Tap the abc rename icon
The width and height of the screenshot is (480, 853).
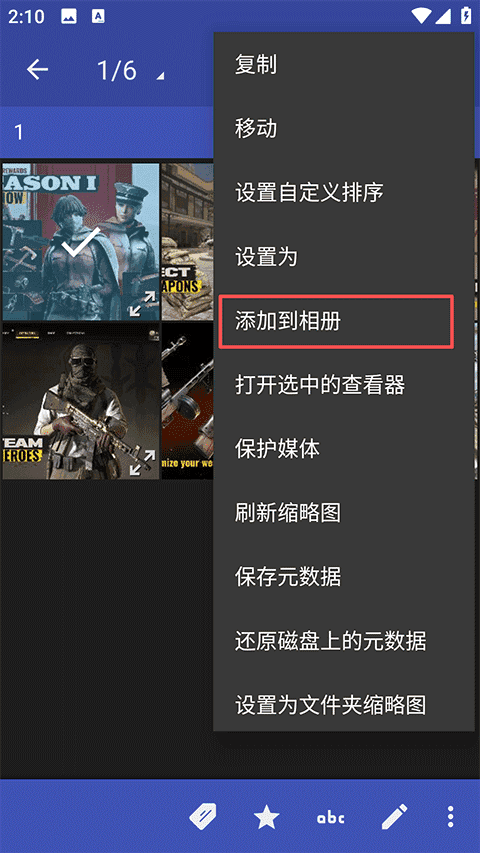click(x=331, y=817)
